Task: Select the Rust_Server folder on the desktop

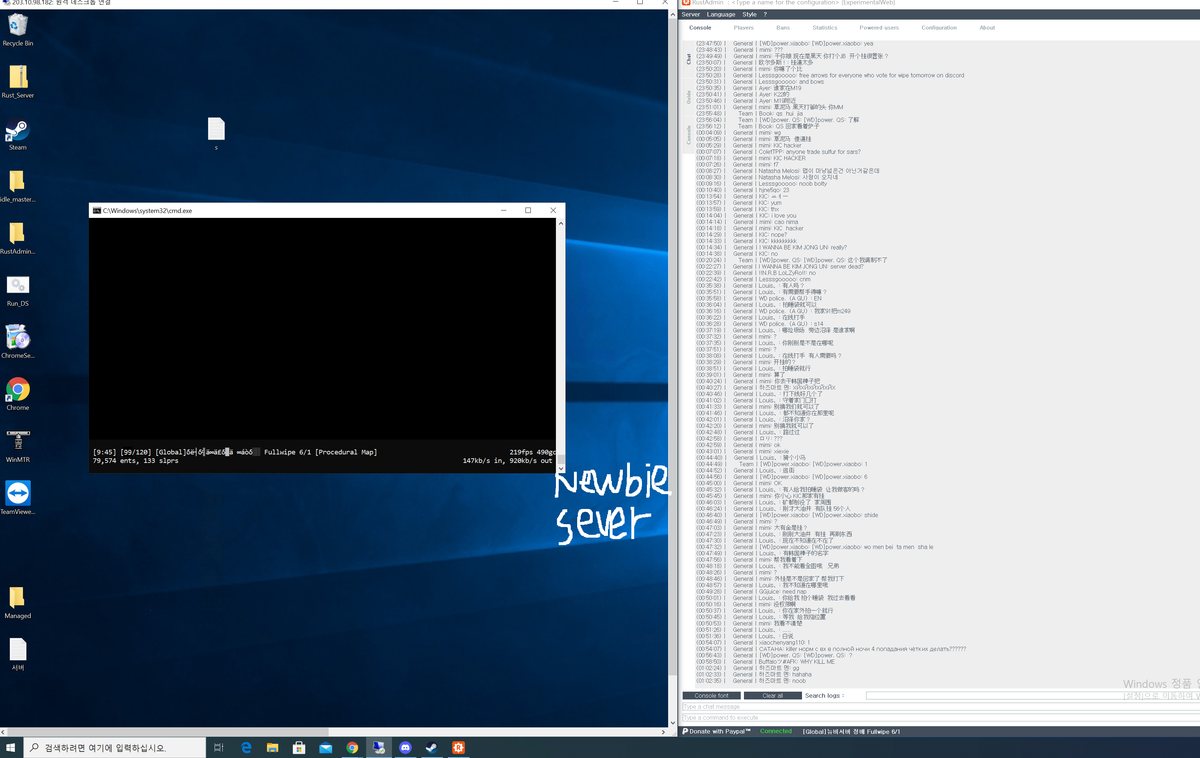Action: click(x=18, y=82)
